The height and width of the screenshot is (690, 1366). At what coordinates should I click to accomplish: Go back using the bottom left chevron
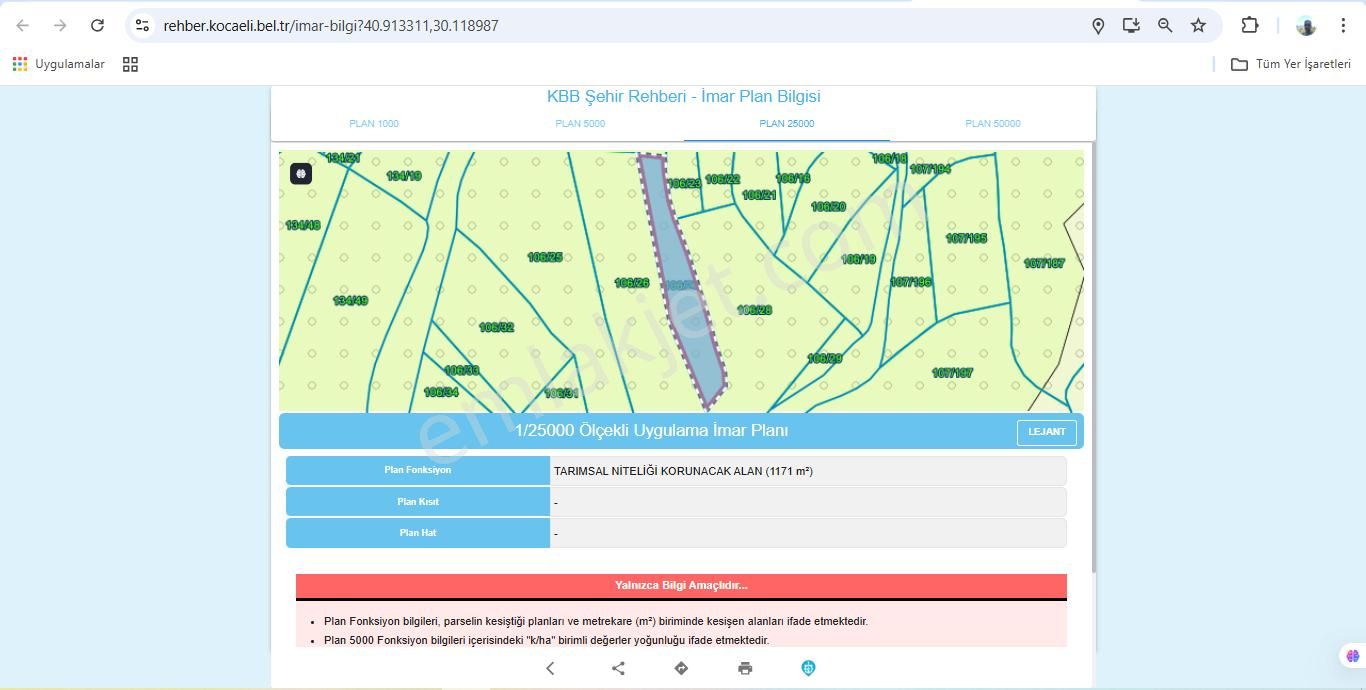[x=550, y=668]
